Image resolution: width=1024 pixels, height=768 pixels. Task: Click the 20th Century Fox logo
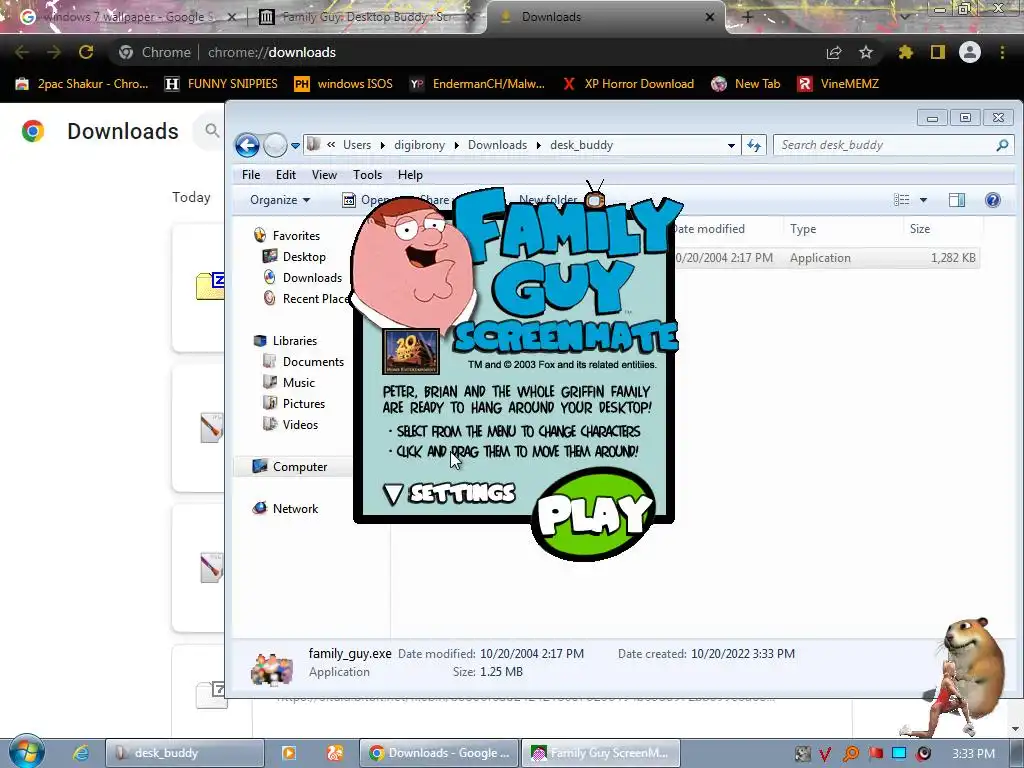(x=411, y=352)
